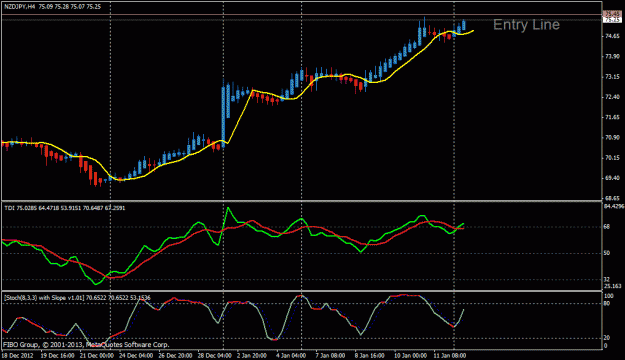The image size is (625, 360).
Task: Click price axis label 68.65
Action: coord(612,198)
